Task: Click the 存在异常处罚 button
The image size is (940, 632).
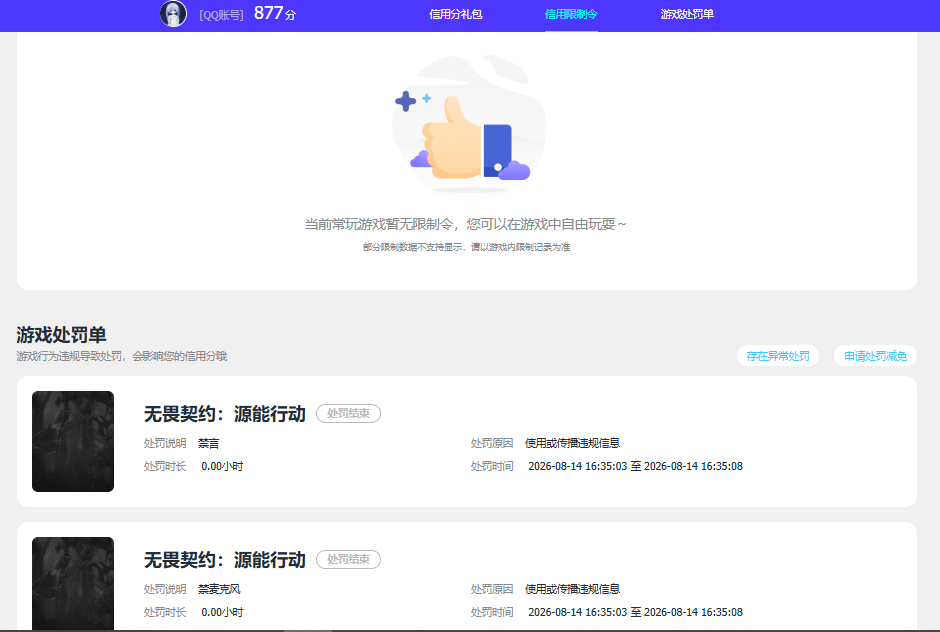Action: 778,356
